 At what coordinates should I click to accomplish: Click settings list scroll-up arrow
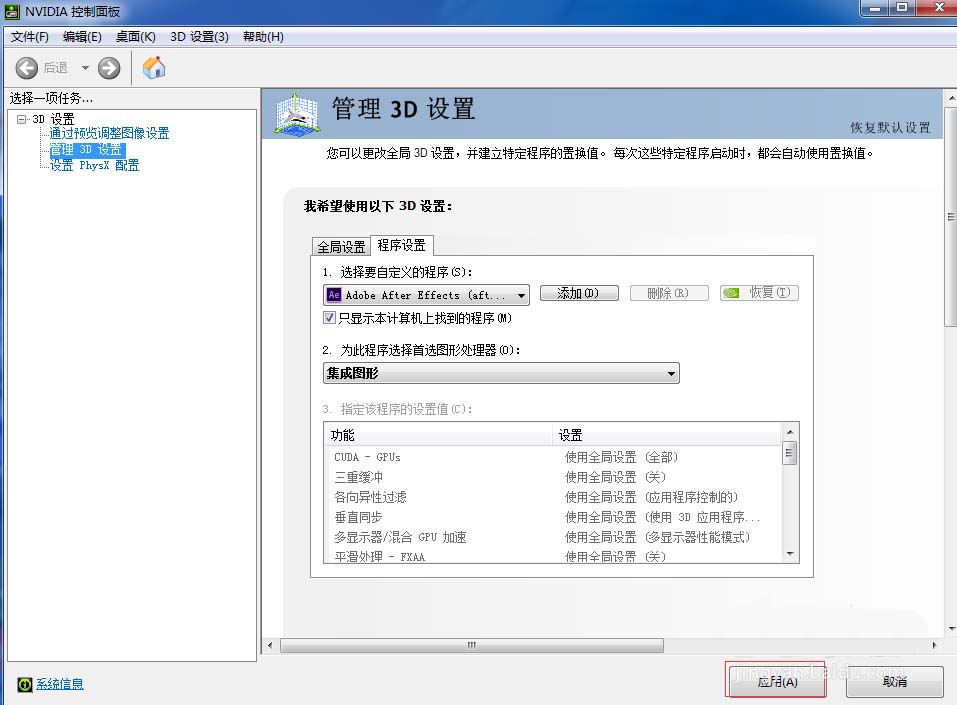click(790, 432)
